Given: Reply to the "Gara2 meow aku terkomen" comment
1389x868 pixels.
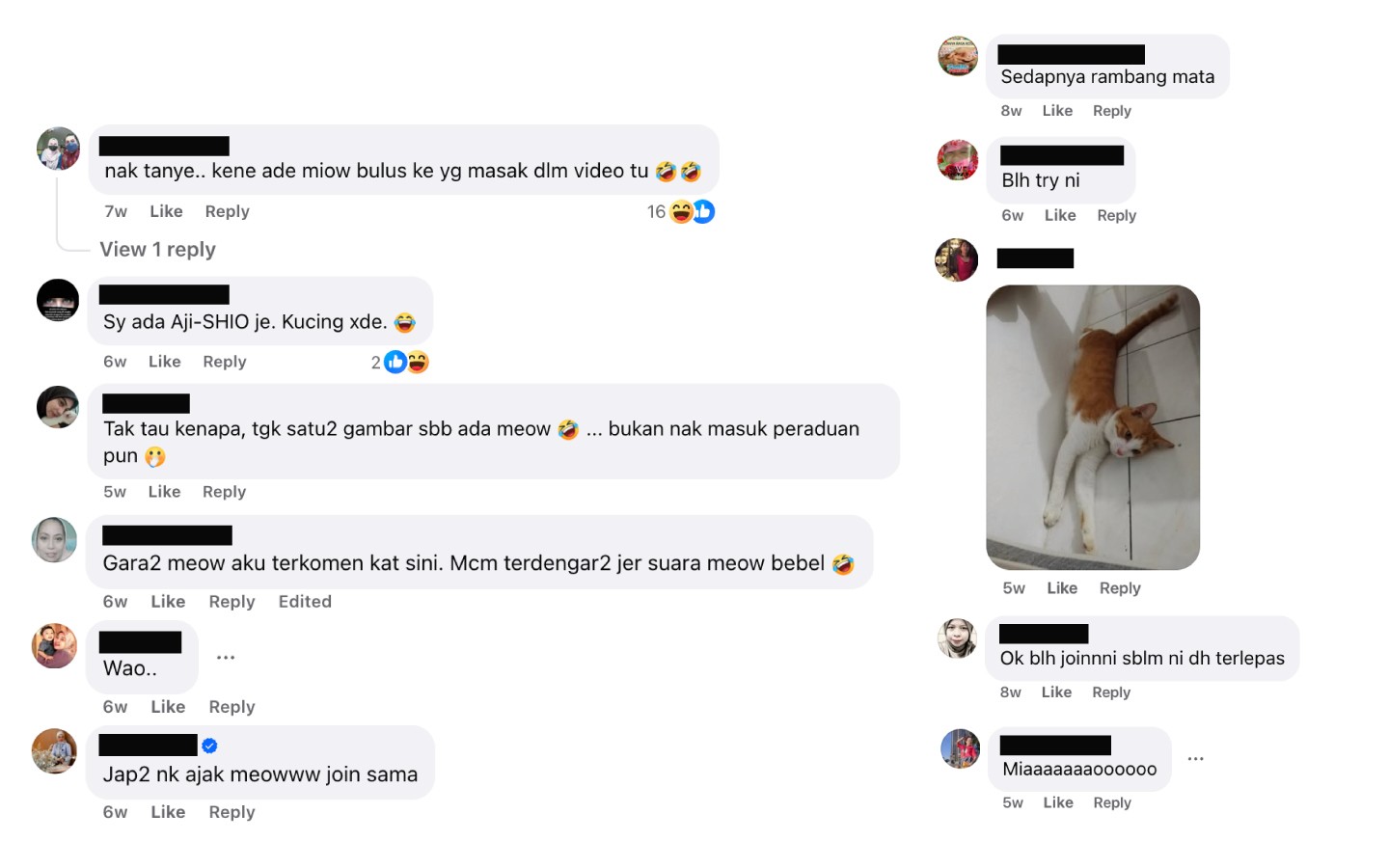Looking at the screenshot, I should click(x=231, y=602).
